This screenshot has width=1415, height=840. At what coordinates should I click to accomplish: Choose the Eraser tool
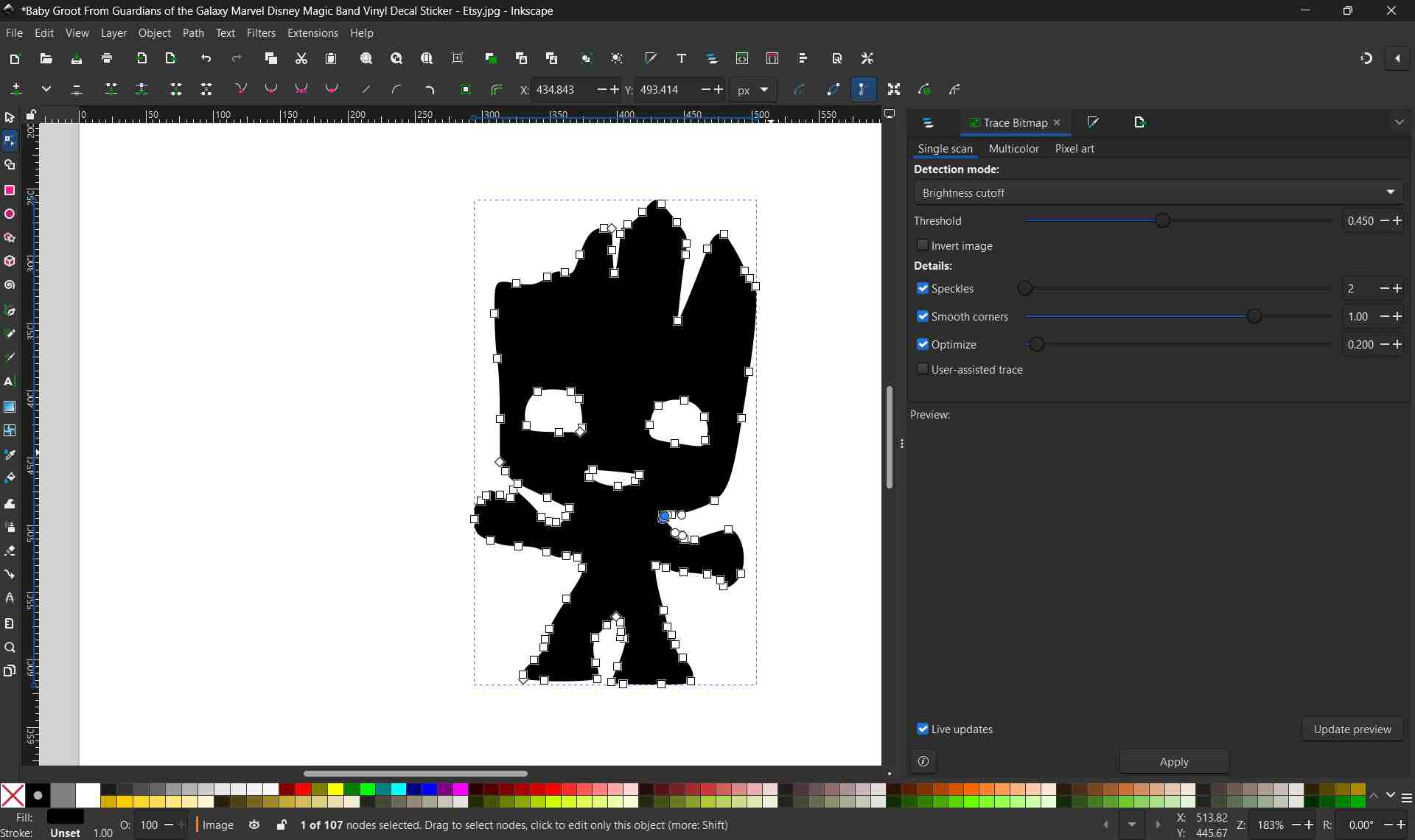pyautogui.click(x=10, y=551)
